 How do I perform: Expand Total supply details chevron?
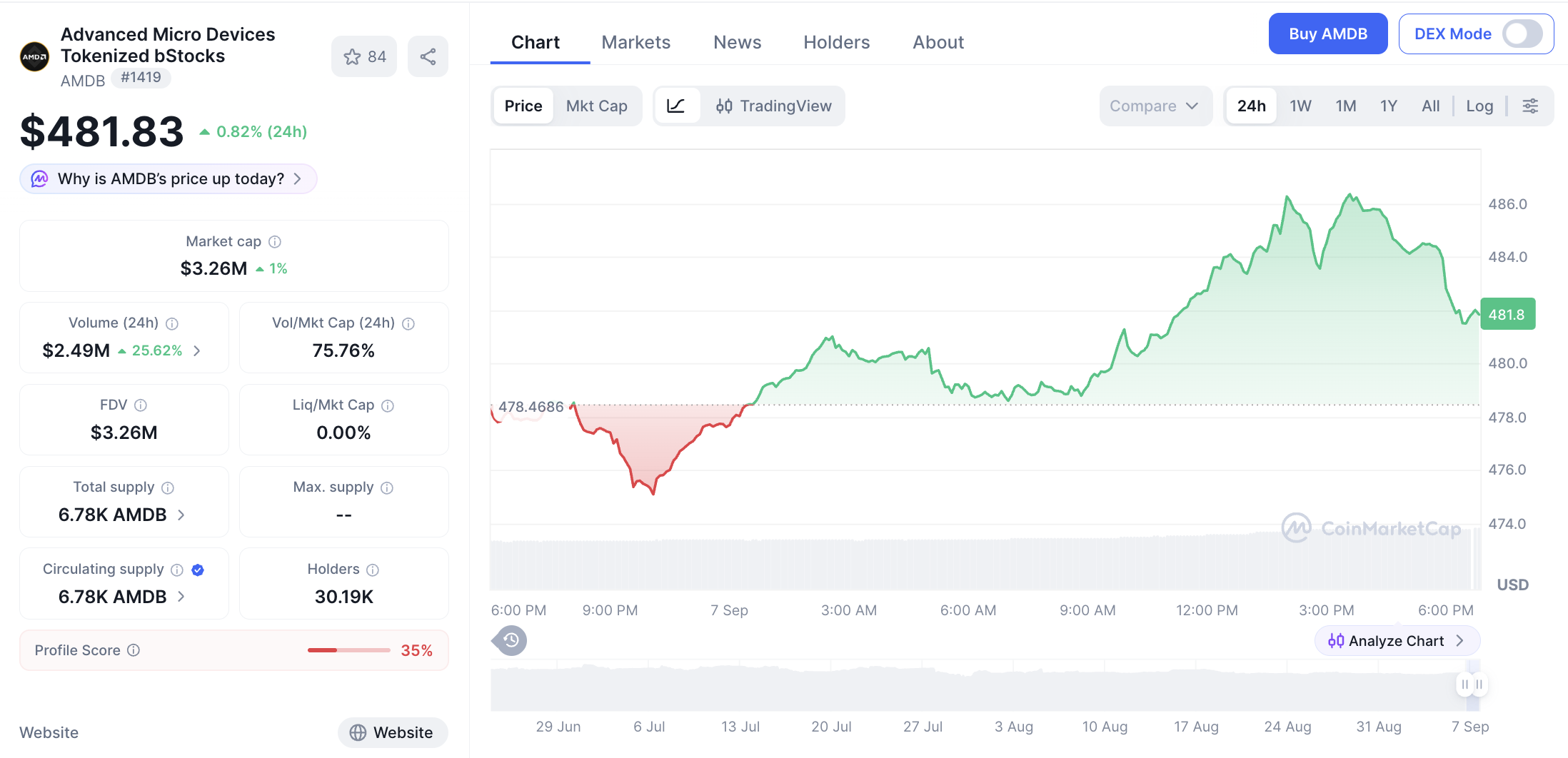(x=181, y=515)
